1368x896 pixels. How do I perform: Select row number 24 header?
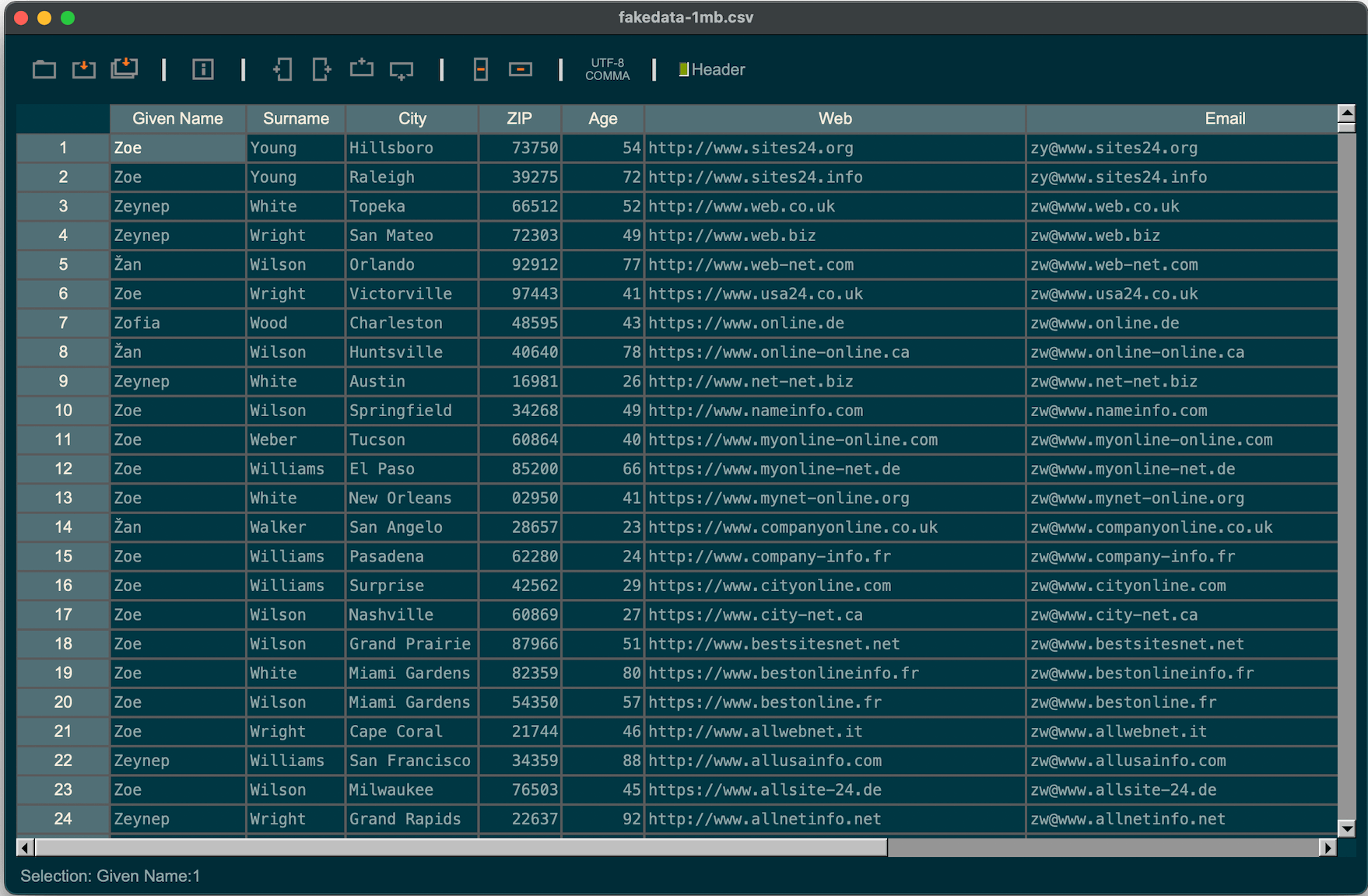pyautogui.click(x=63, y=819)
